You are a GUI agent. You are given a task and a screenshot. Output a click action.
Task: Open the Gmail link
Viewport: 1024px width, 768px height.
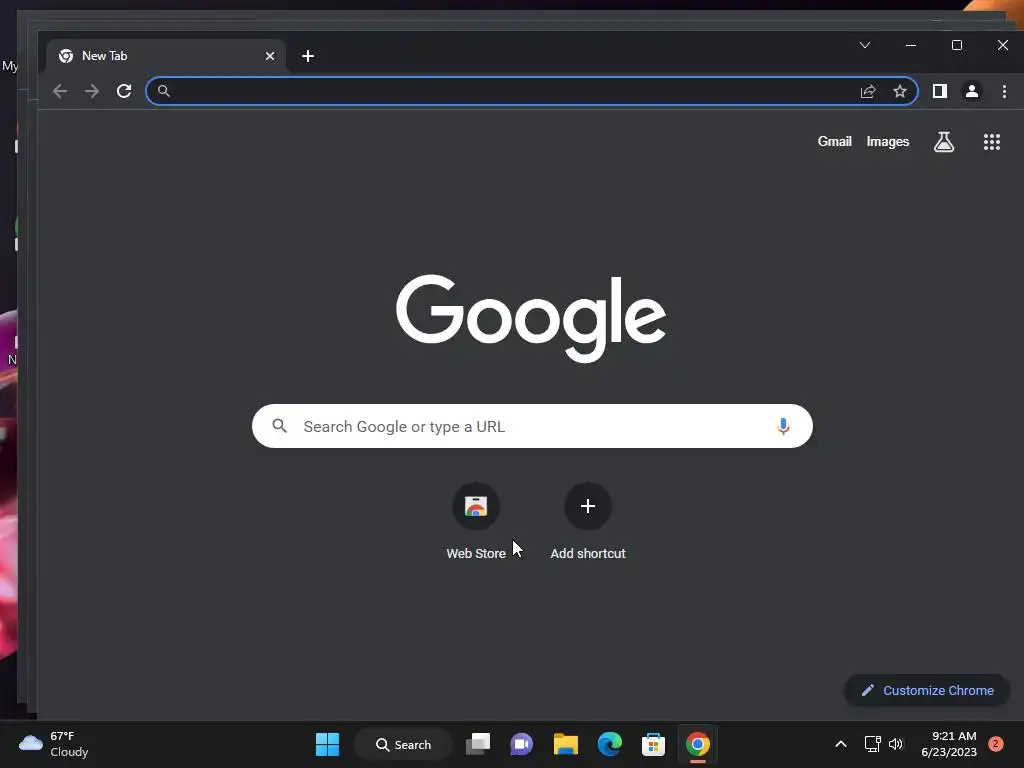835,142
